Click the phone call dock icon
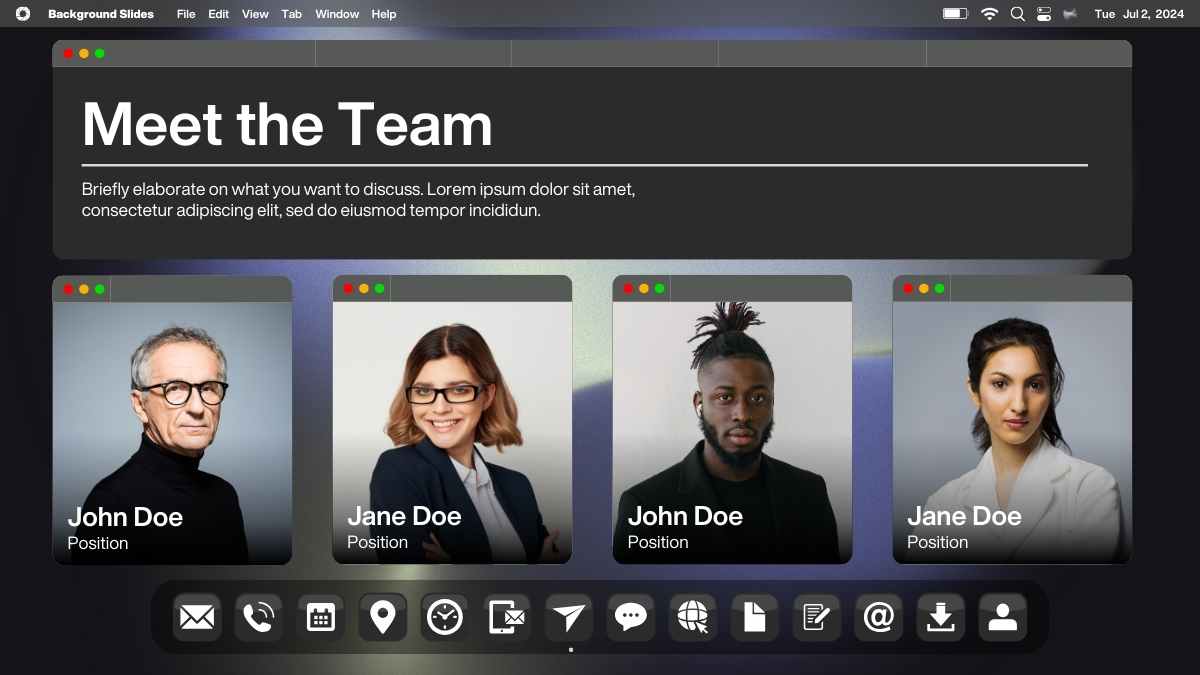The height and width of the screenshot is (675, 1200). point(259,617)
